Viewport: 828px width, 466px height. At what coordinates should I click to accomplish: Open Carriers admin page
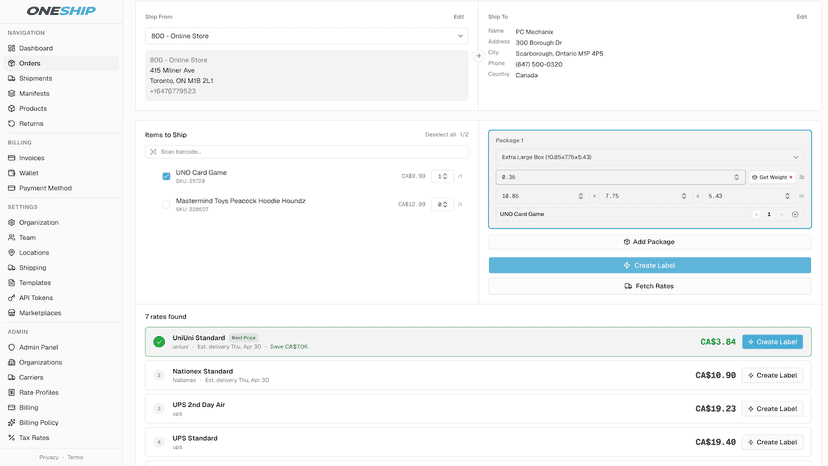tap(31, 377)
